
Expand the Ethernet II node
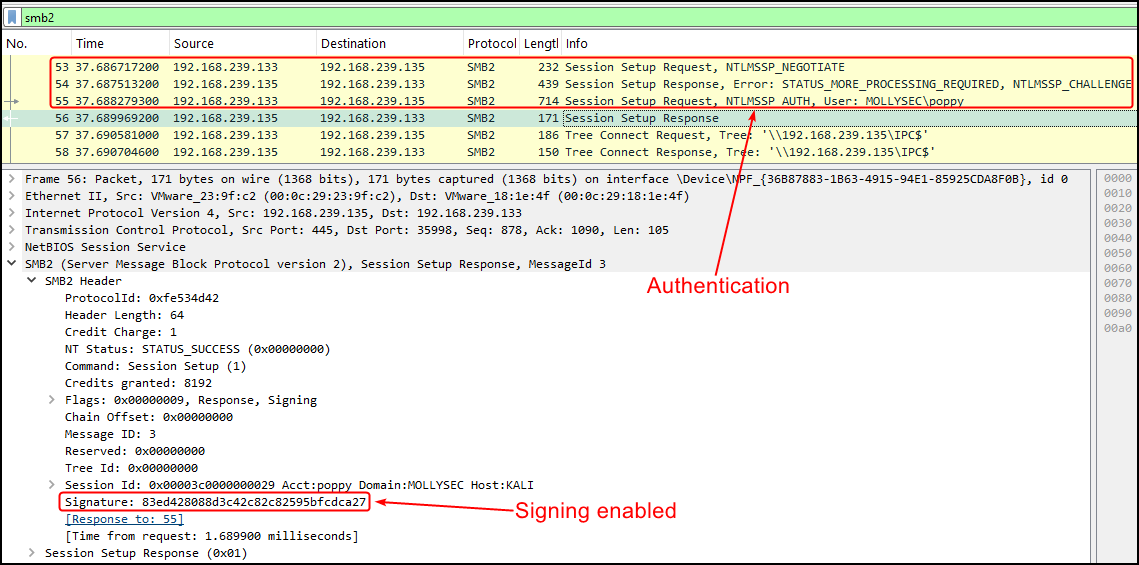[x=12, y=196]
